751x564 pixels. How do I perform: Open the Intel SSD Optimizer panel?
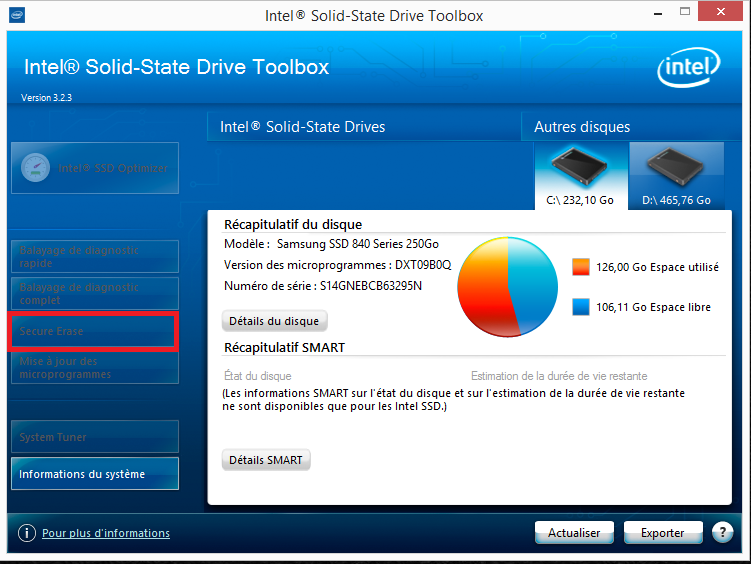pyautogui.click(x=95, y=168)
